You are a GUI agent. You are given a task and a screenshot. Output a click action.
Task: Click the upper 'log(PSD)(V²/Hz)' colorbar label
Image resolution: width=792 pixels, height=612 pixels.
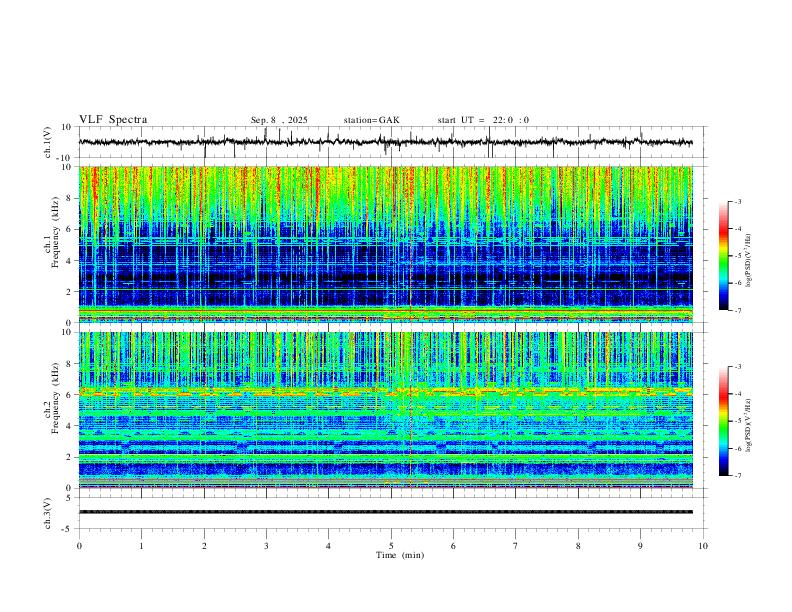pyautogui.click(x=749, y=261)
